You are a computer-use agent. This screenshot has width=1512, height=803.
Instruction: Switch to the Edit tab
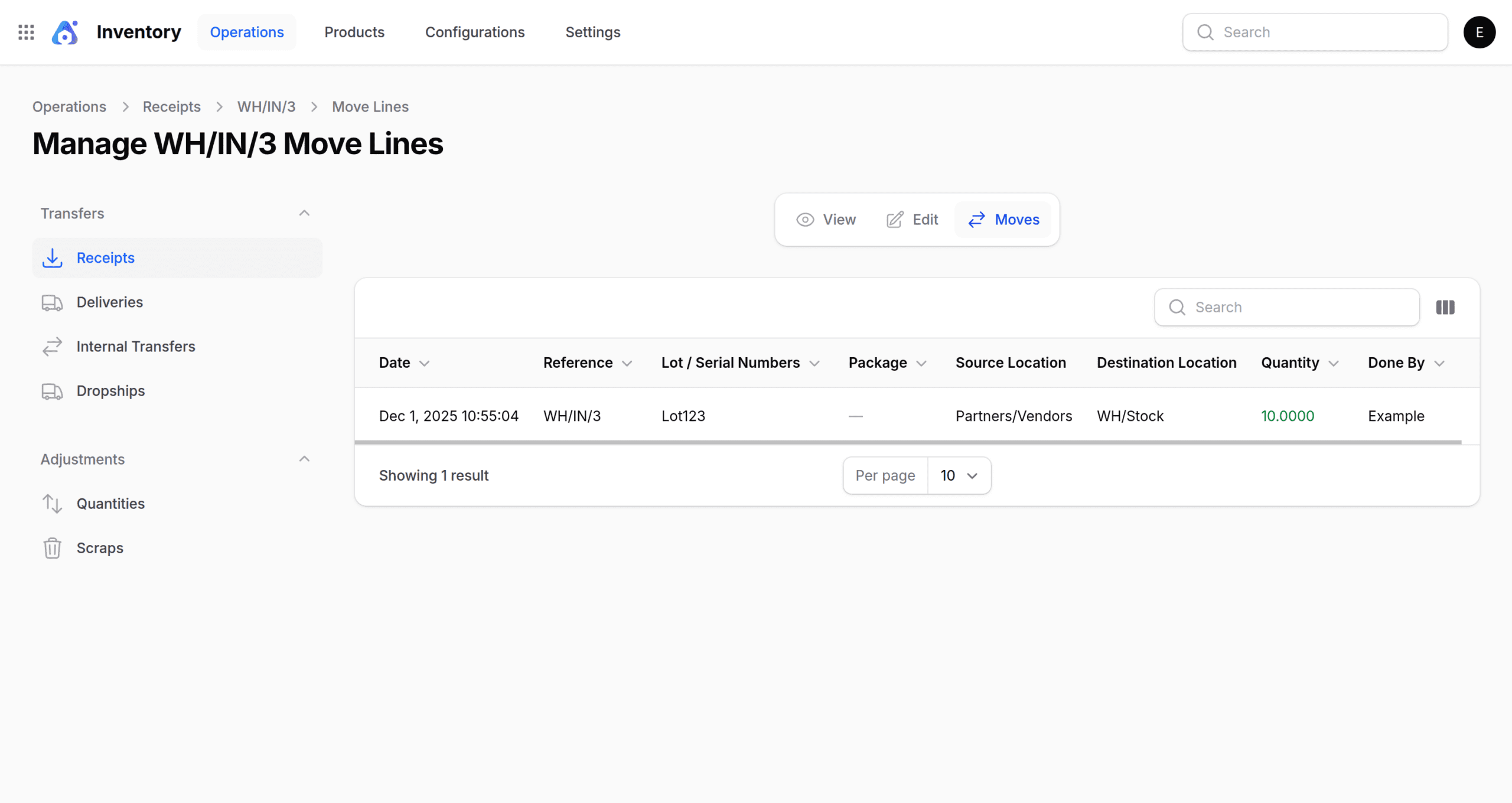912,220
